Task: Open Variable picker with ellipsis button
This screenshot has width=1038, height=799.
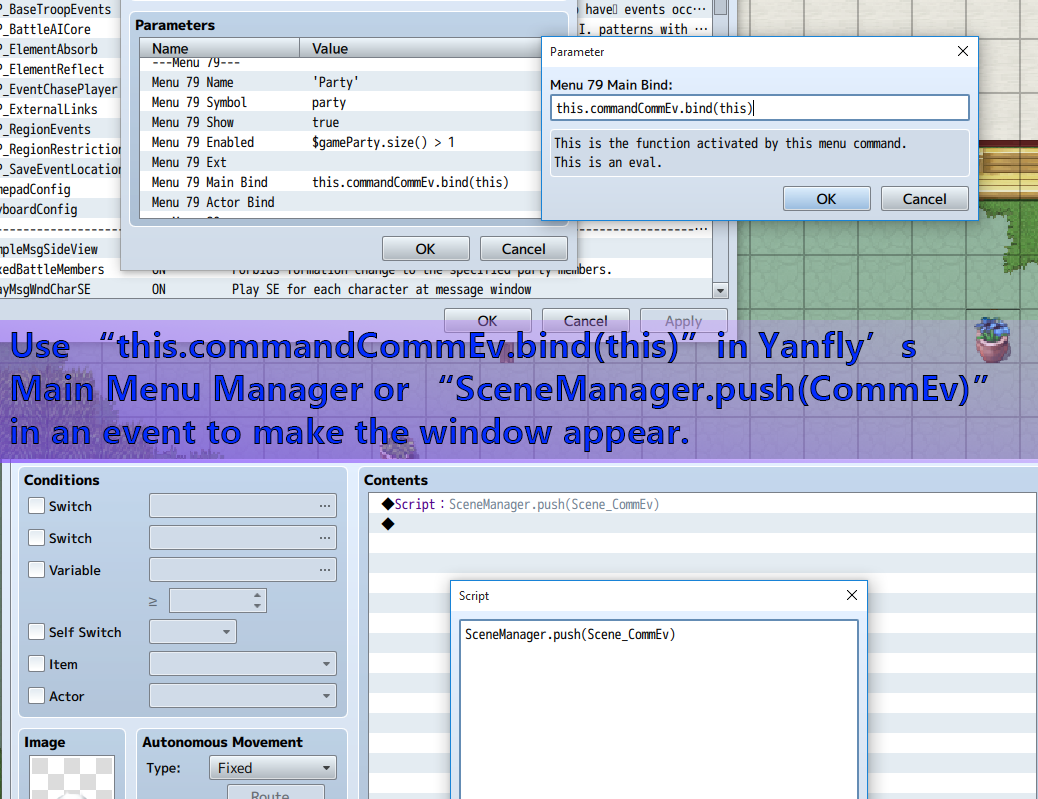Action: click(325, 570)
